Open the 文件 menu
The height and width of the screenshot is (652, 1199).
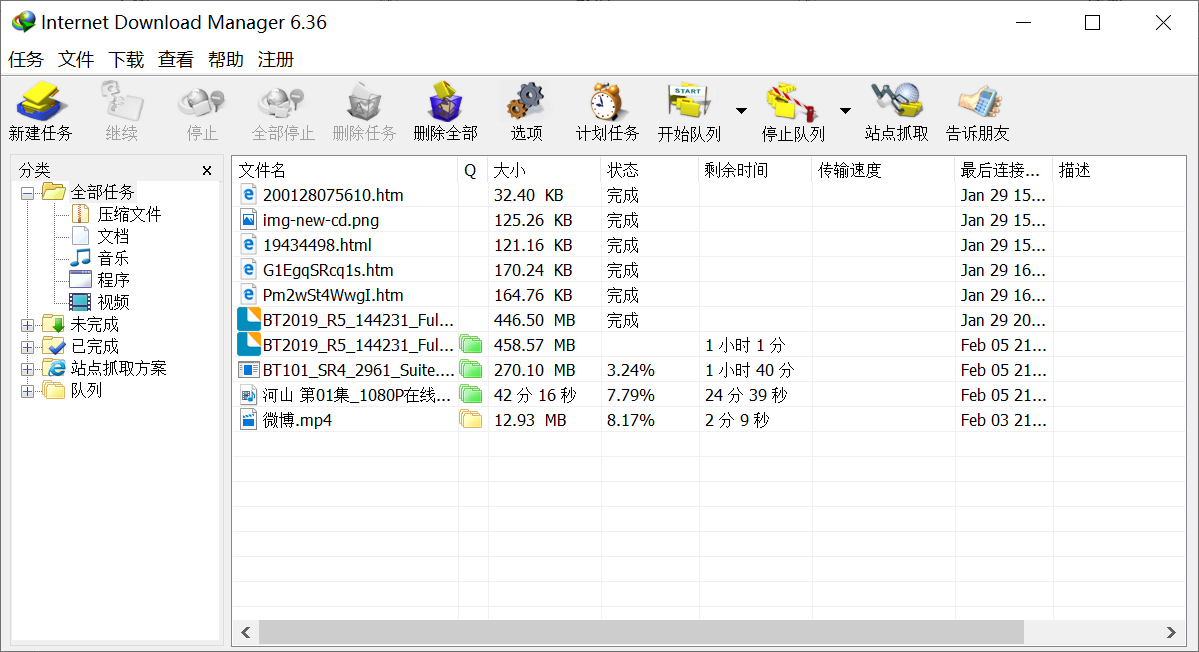click(x=76, y=60)
